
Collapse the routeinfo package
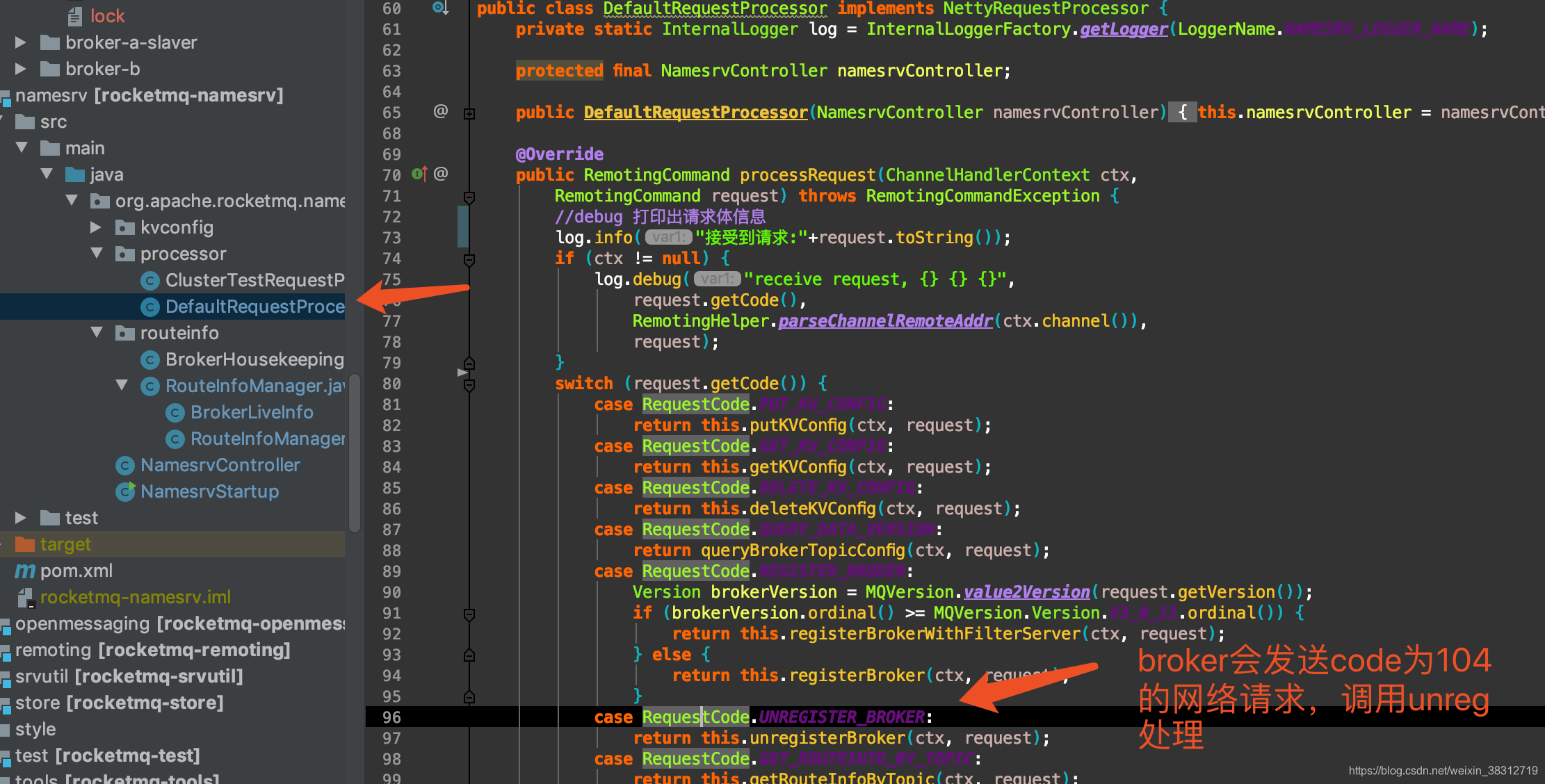(x=97, y=333)
